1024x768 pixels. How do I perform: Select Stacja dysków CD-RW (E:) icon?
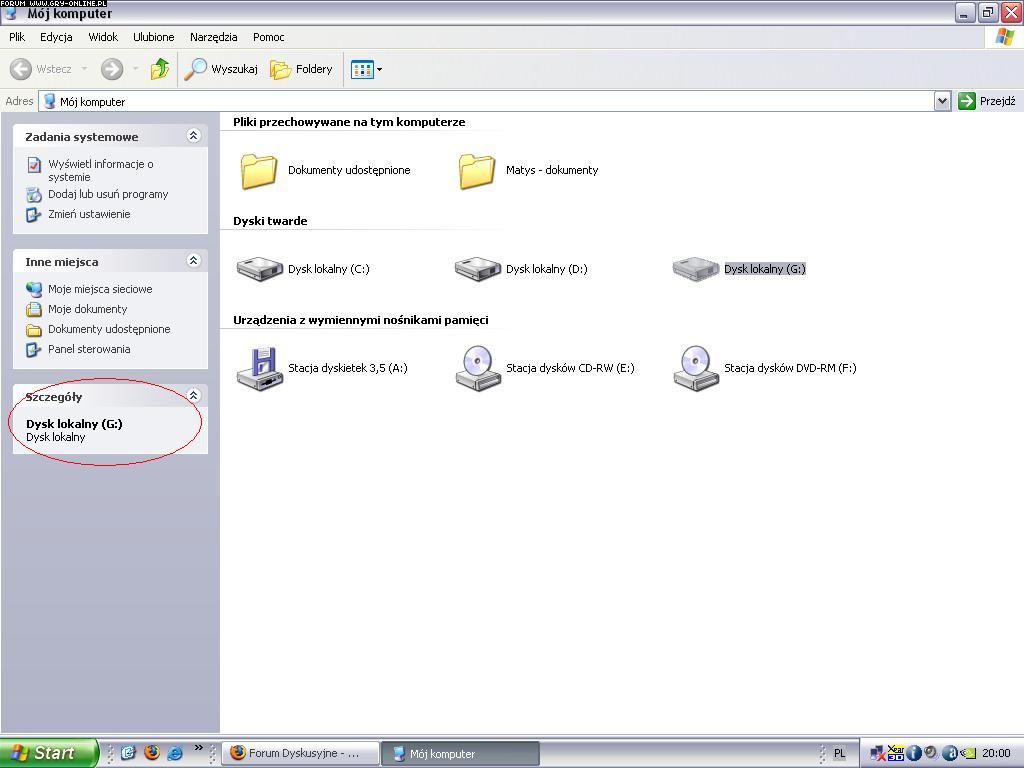[x=478, y=368]
